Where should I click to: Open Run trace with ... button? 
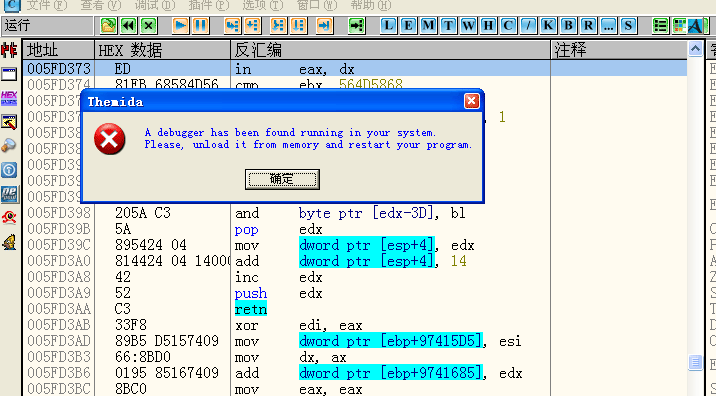608,25
